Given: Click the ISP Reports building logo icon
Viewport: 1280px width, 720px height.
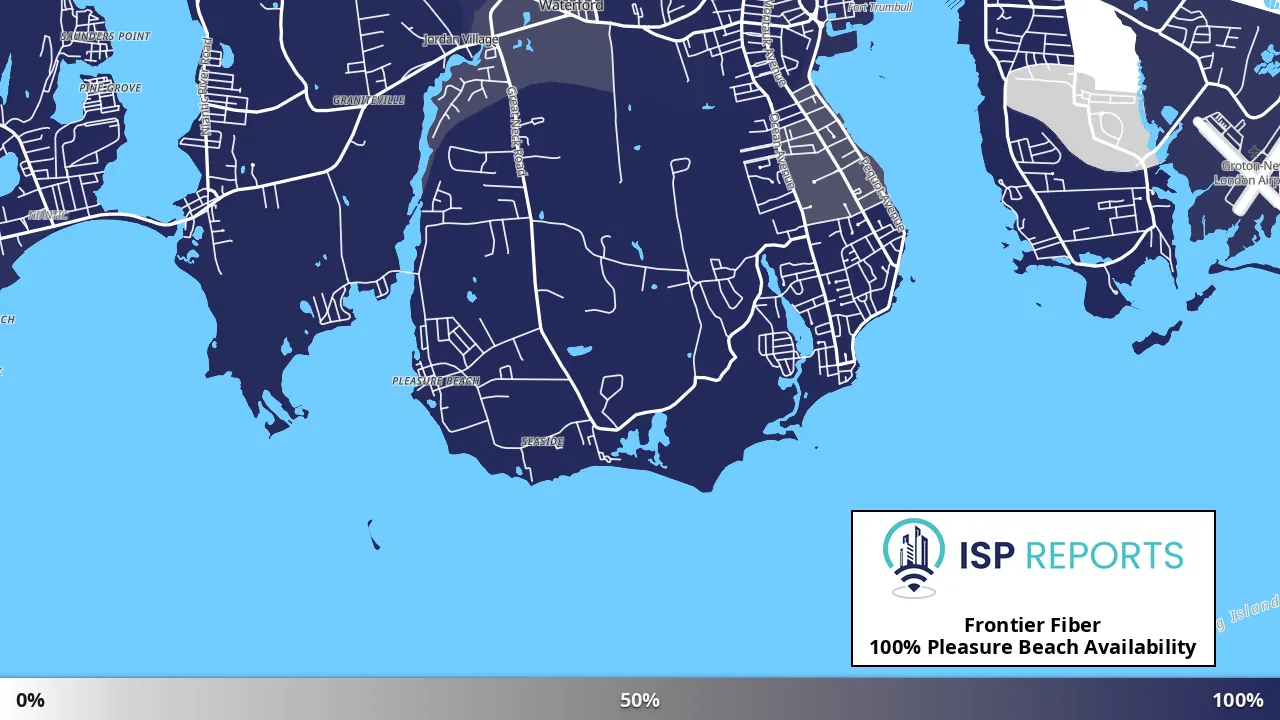Looking at the screenshot, I should click(913, 558).
